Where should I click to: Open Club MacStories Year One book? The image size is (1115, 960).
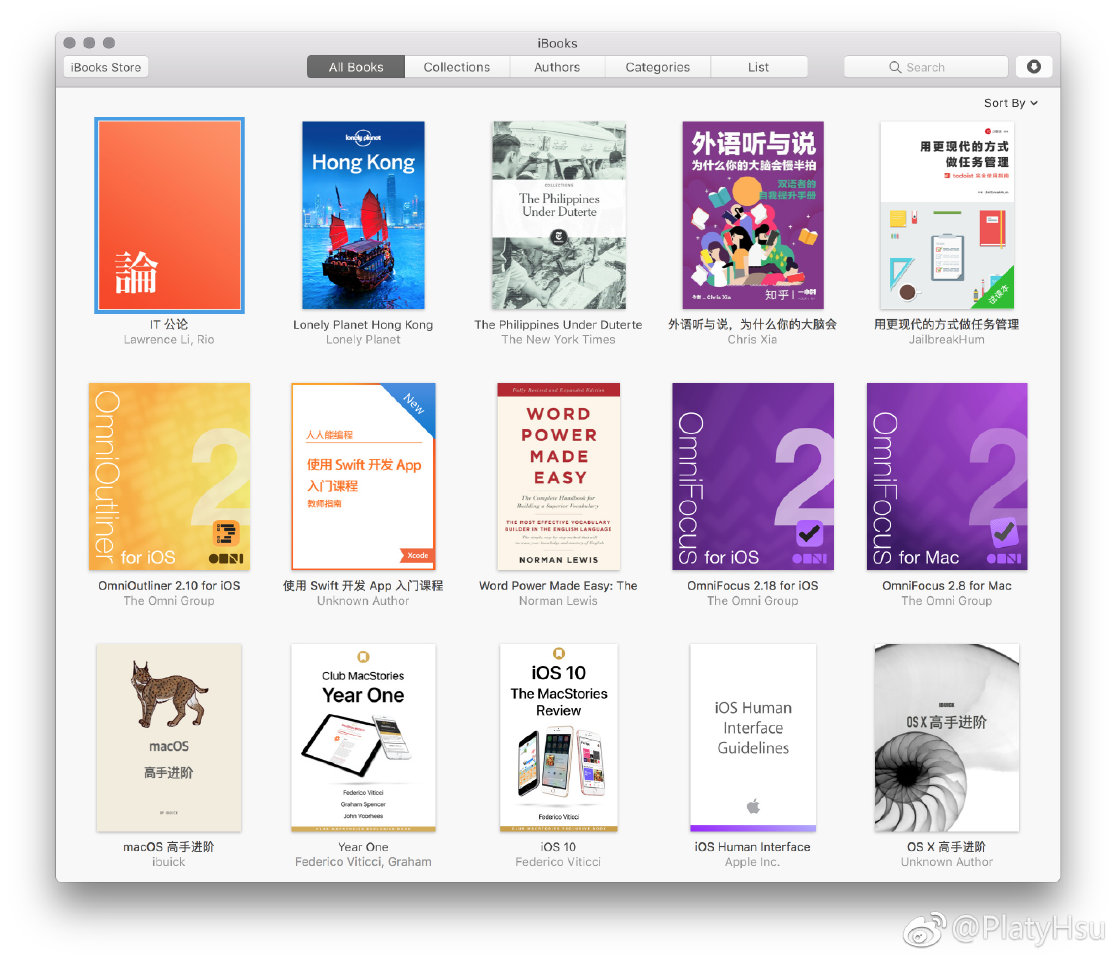coord(363,737)
